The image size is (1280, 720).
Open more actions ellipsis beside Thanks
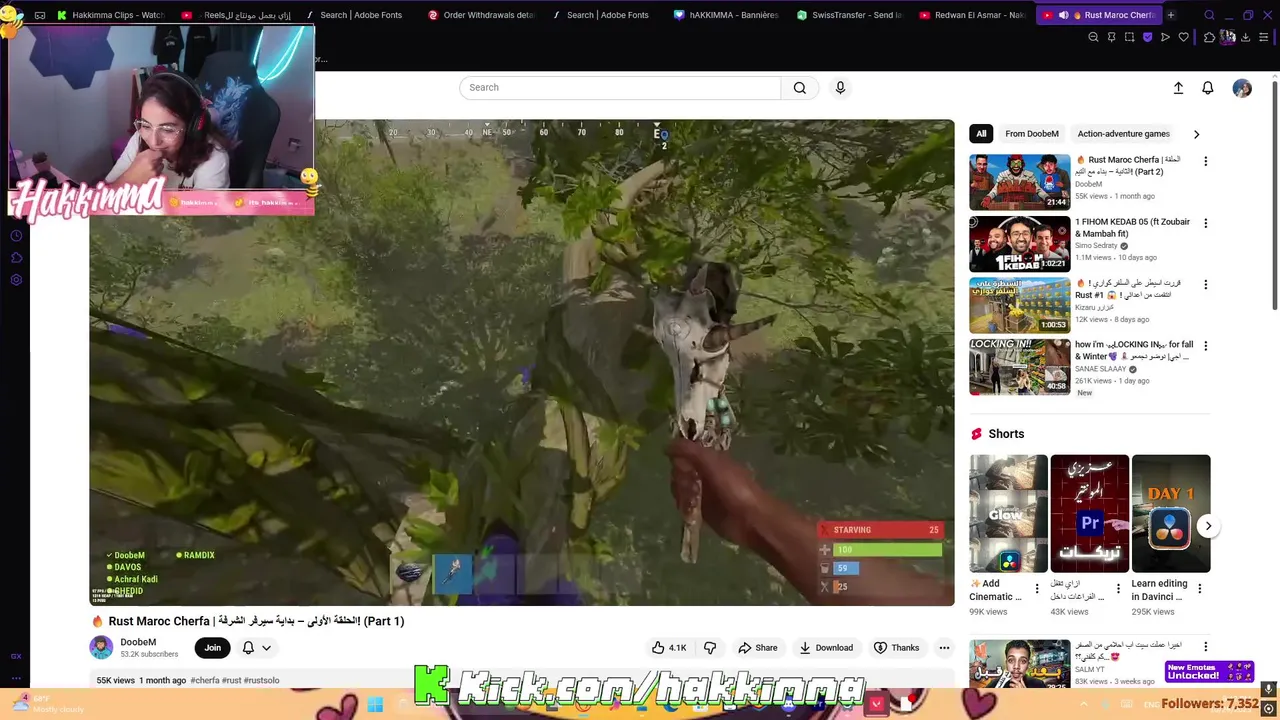click(x=944, y=647)
